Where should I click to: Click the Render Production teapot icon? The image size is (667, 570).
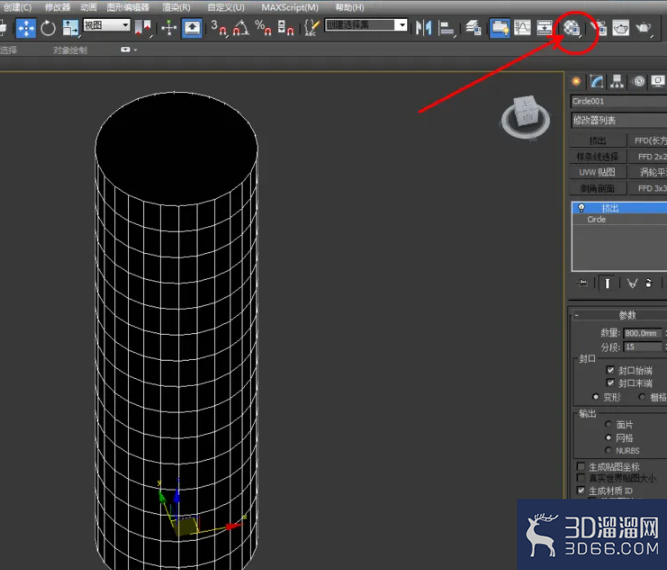[x=644, y=28]
